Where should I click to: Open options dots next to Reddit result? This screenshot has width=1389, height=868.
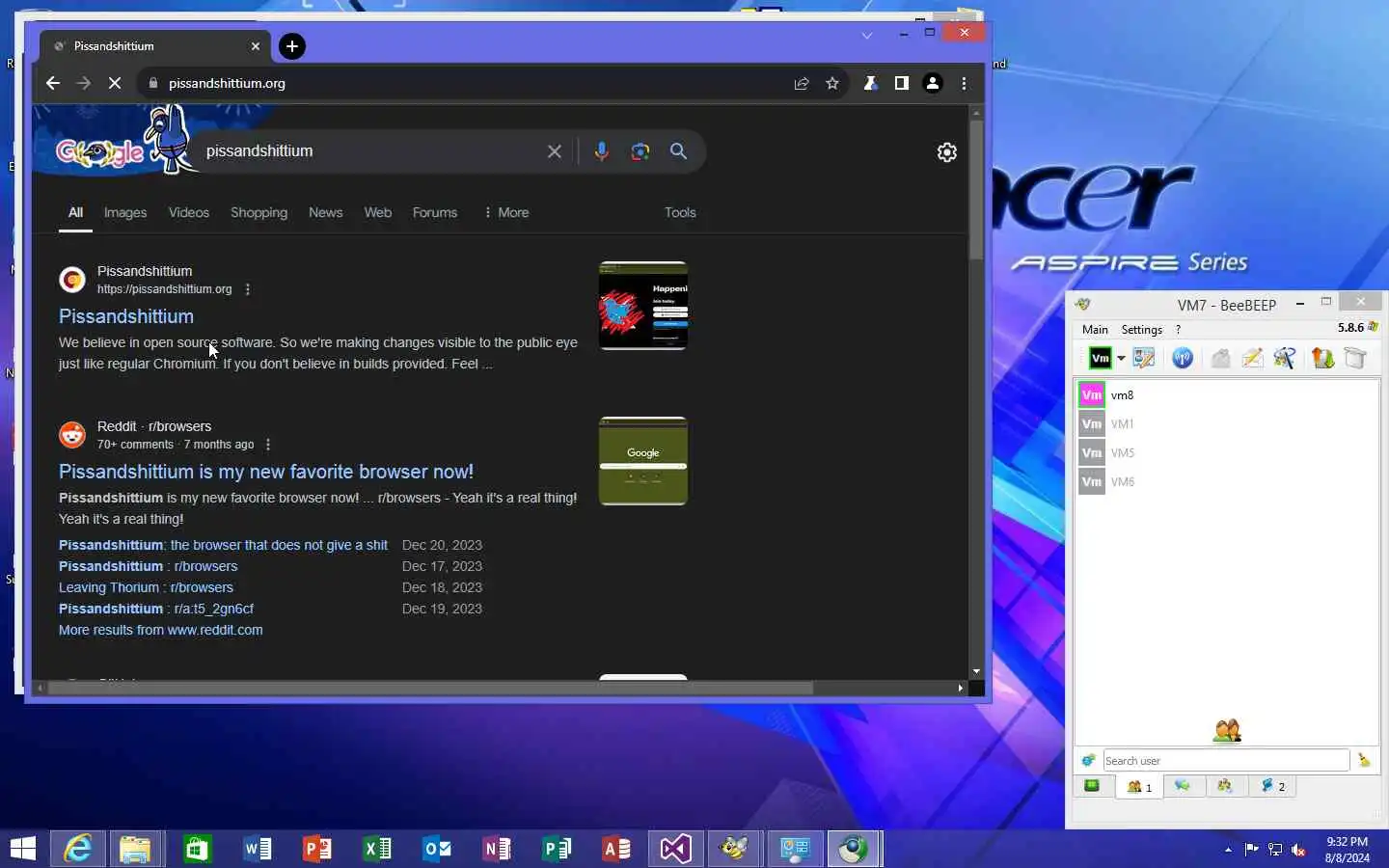click(x=268, y=445)
